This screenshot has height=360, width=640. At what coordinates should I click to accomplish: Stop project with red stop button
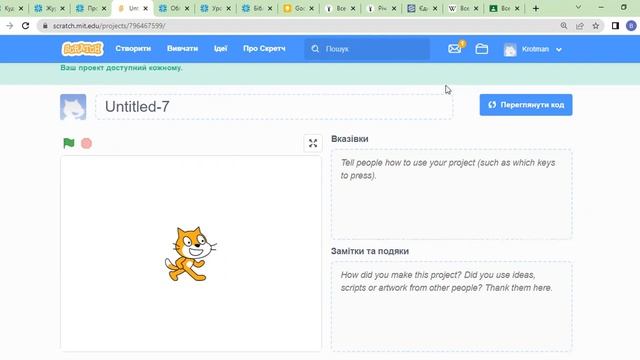(x=87, y=143)
